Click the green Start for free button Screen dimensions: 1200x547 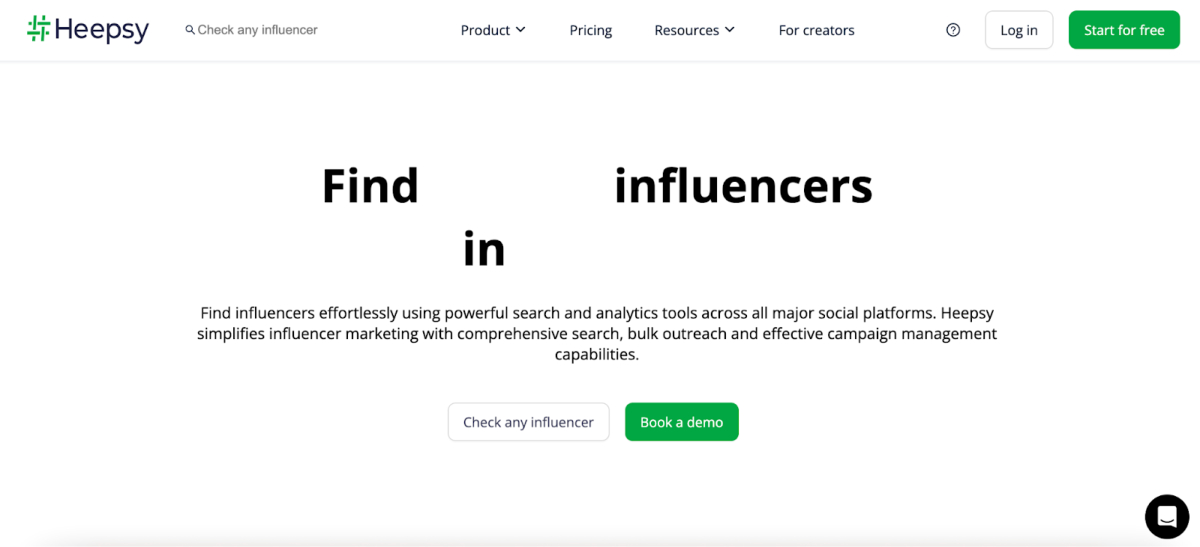pos(1124,30)
